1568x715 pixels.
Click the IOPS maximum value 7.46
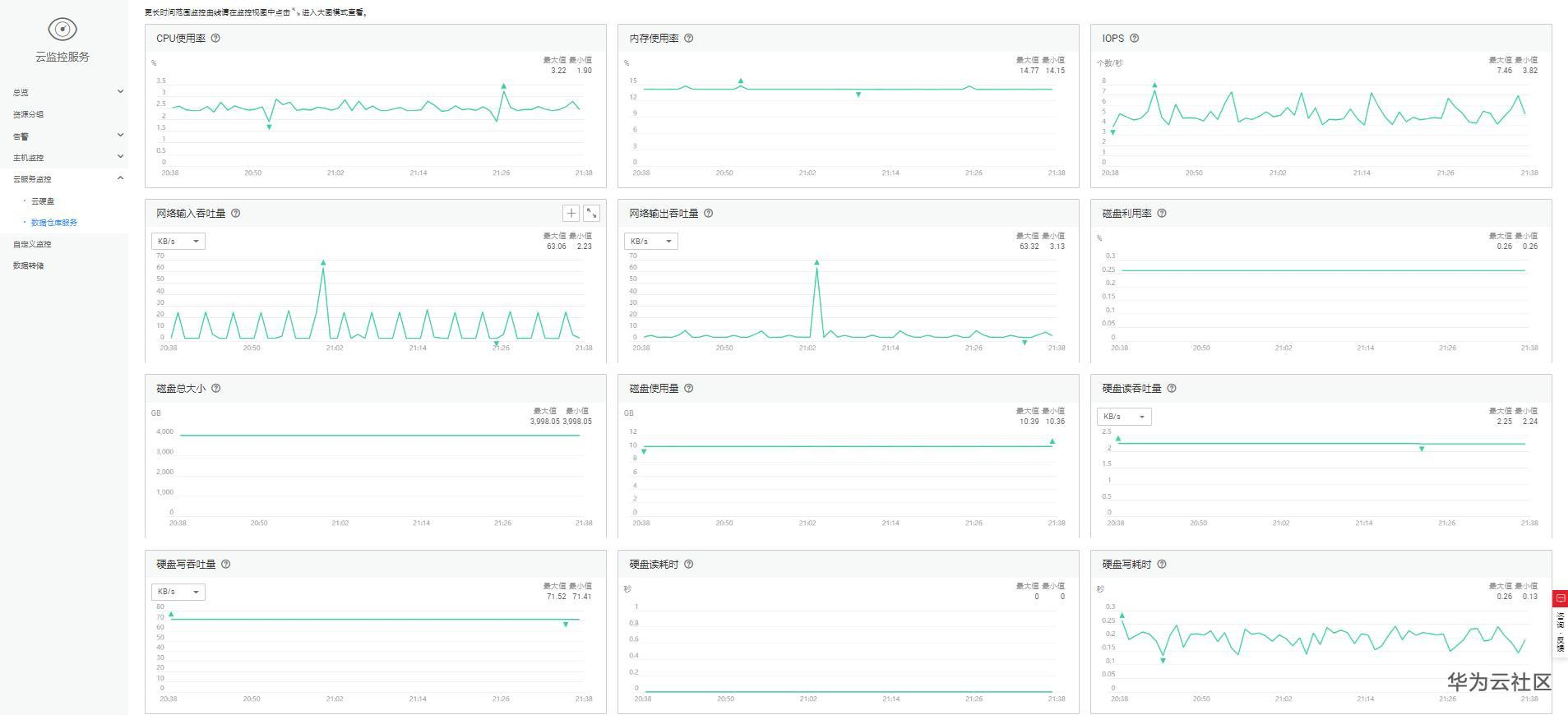pyautogui.click(x=1505, y=71)
